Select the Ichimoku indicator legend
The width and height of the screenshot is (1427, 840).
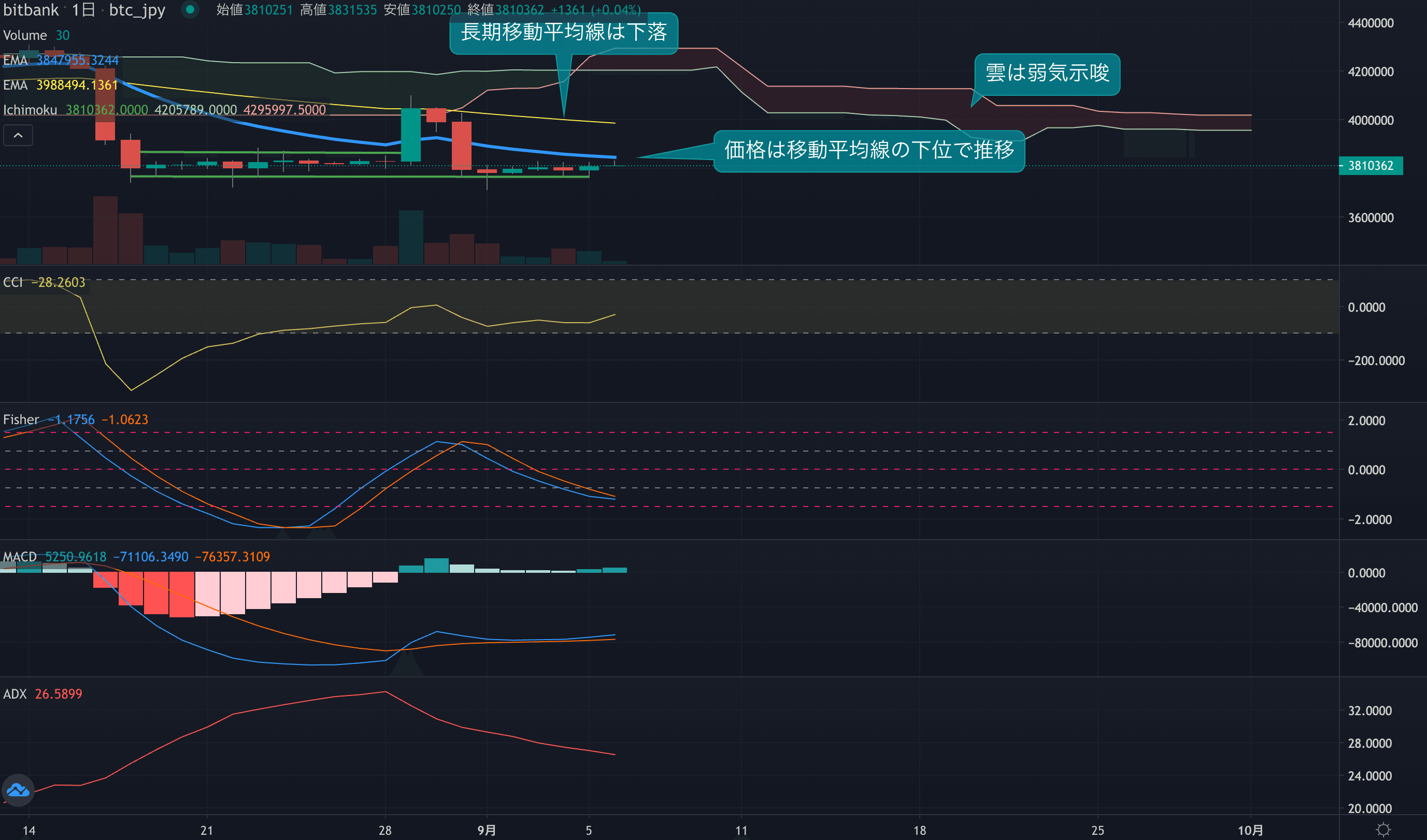point(30,110)
